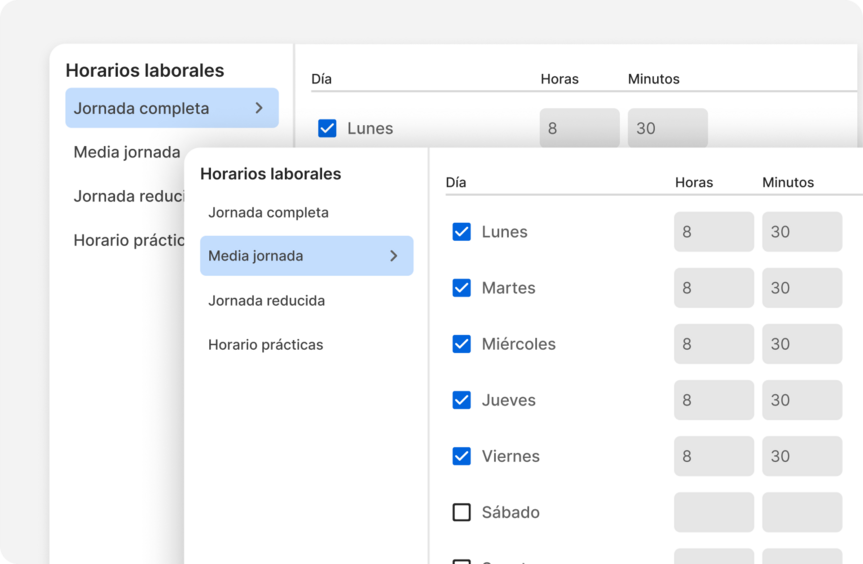Viewport: 863px width, 564px height.
Task: Select Media jornada in the back panel list
Action: point(126,153)
